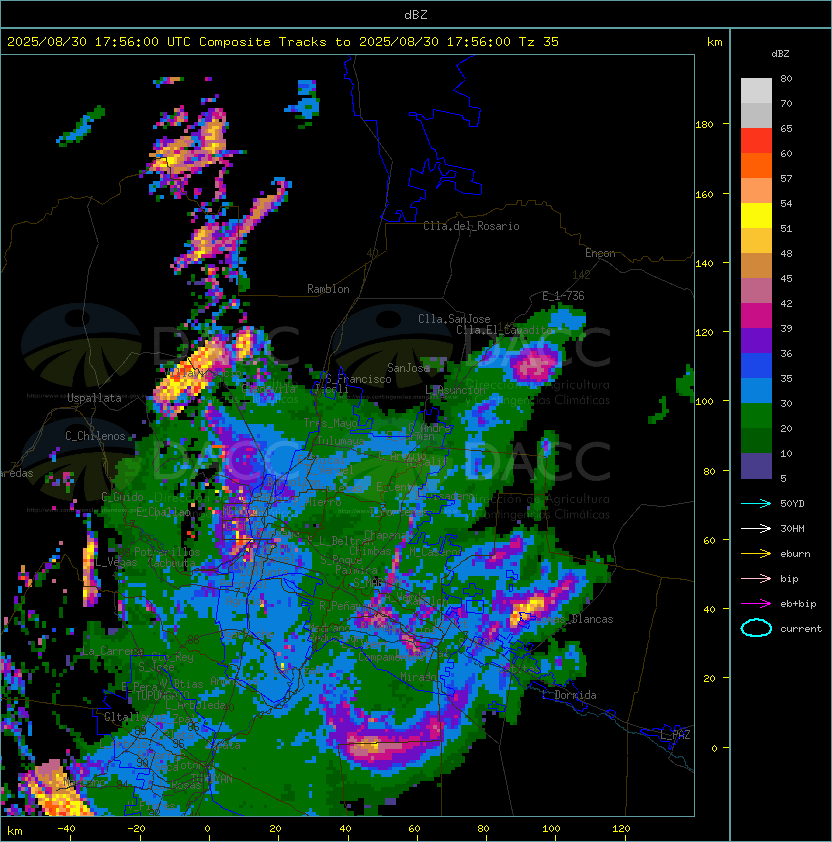Image resolution: width=832 pixels, height=842 pixels.
Task: Select the magenta swatch between 42 and 39 dBZ
Action: 756,316
